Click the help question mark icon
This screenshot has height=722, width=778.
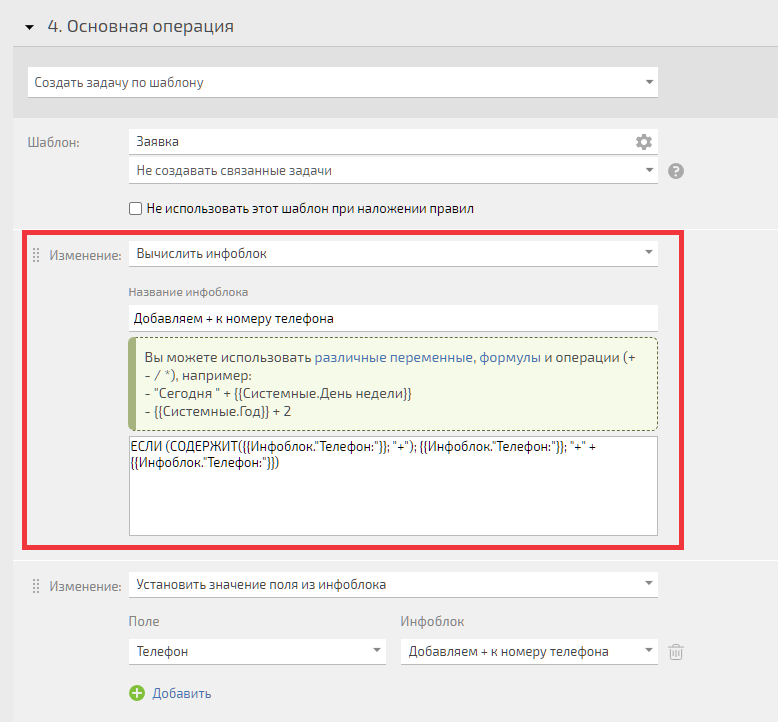(676, 171)
